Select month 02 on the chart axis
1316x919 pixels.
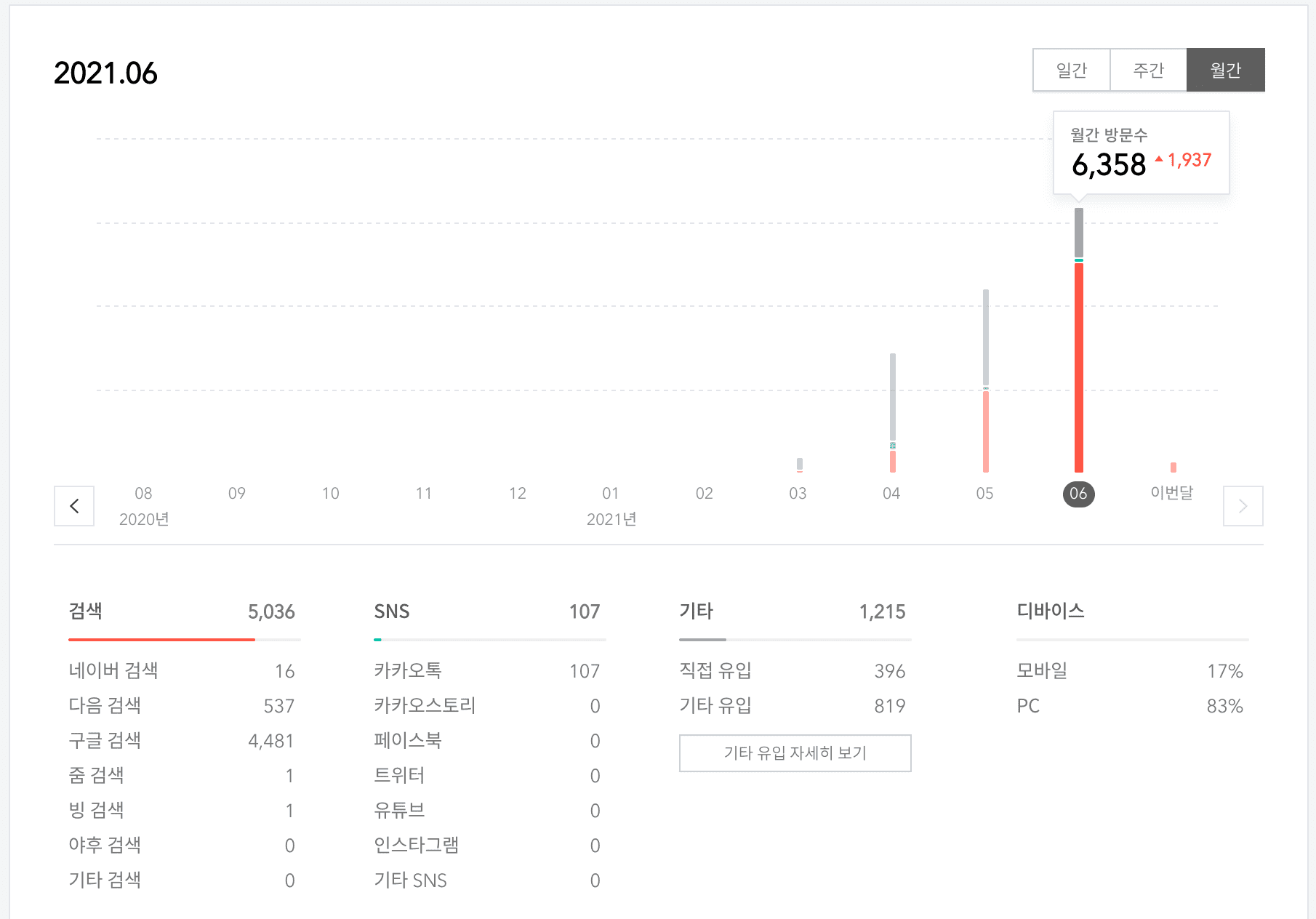point(705,494)
